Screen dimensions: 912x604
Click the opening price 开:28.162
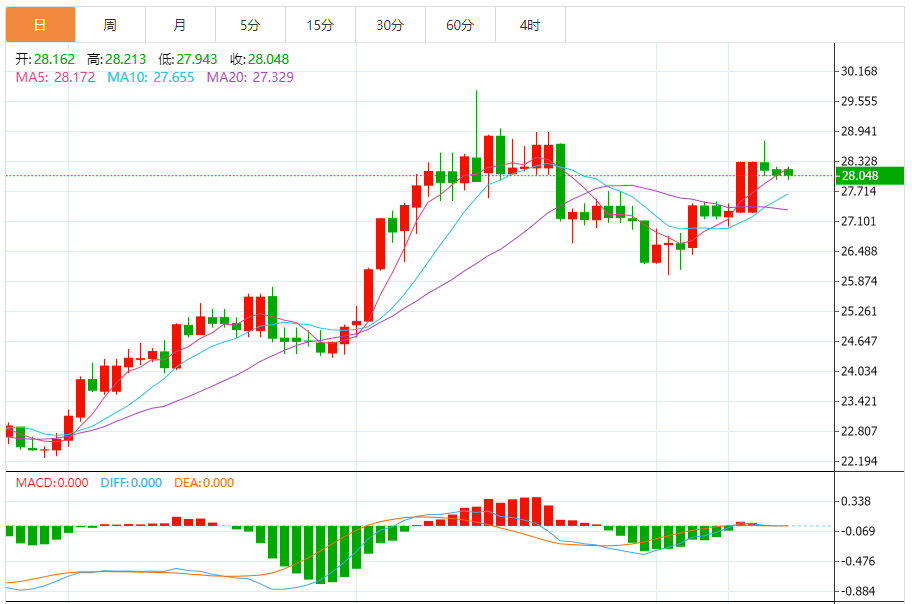click(45, 59)
